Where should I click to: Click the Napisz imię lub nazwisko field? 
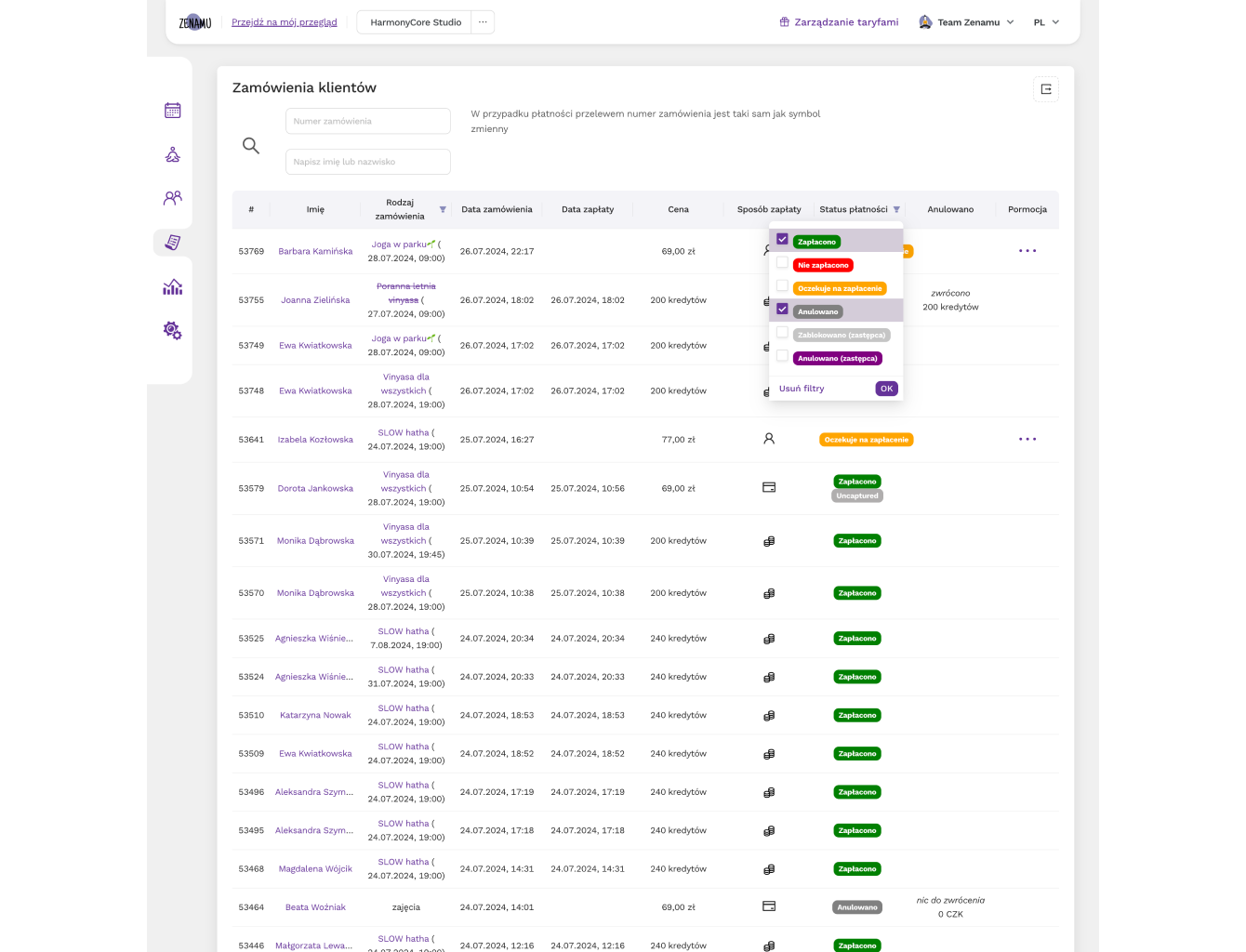point(368,162)
